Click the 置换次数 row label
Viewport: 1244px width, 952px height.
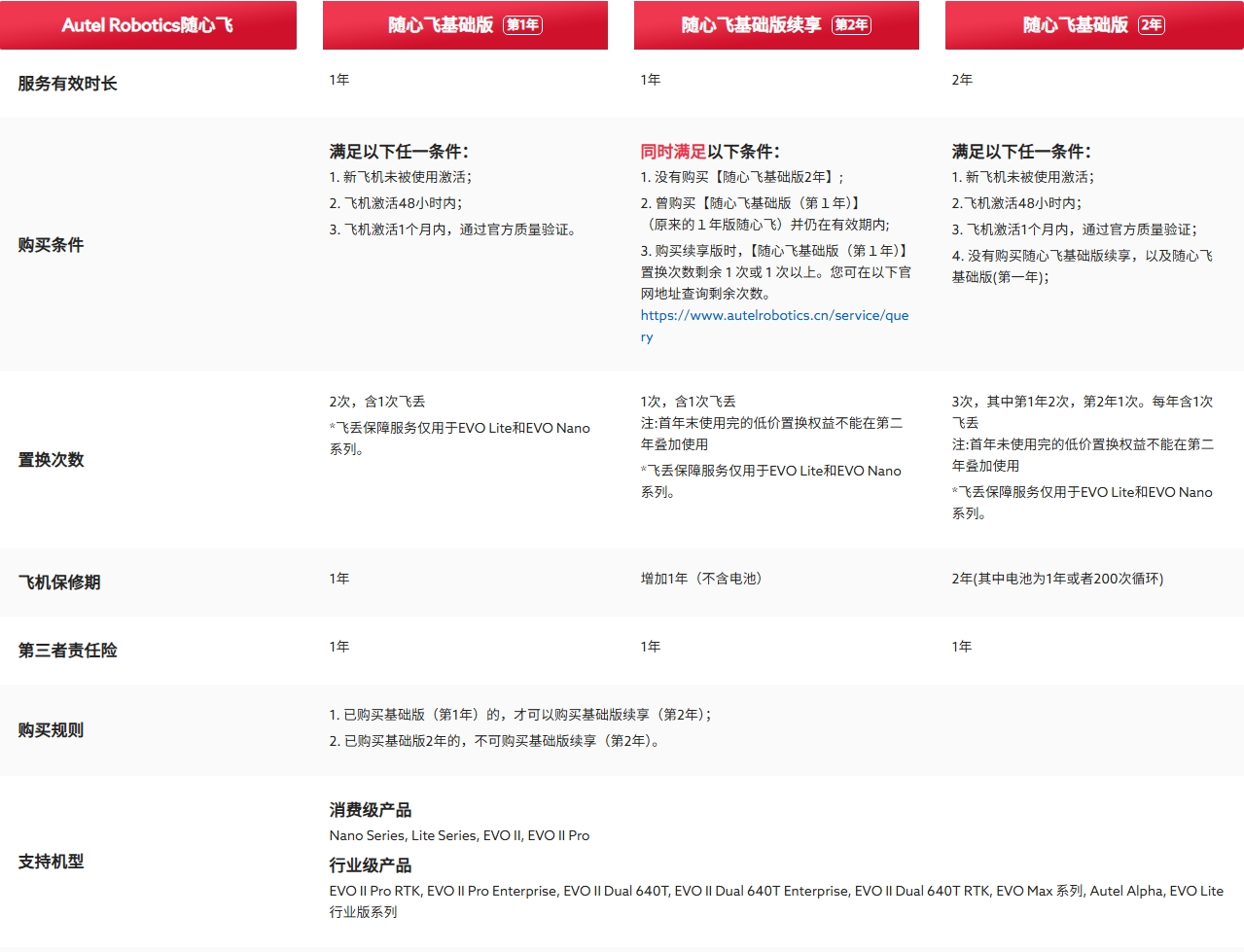(x=51, y=460)
